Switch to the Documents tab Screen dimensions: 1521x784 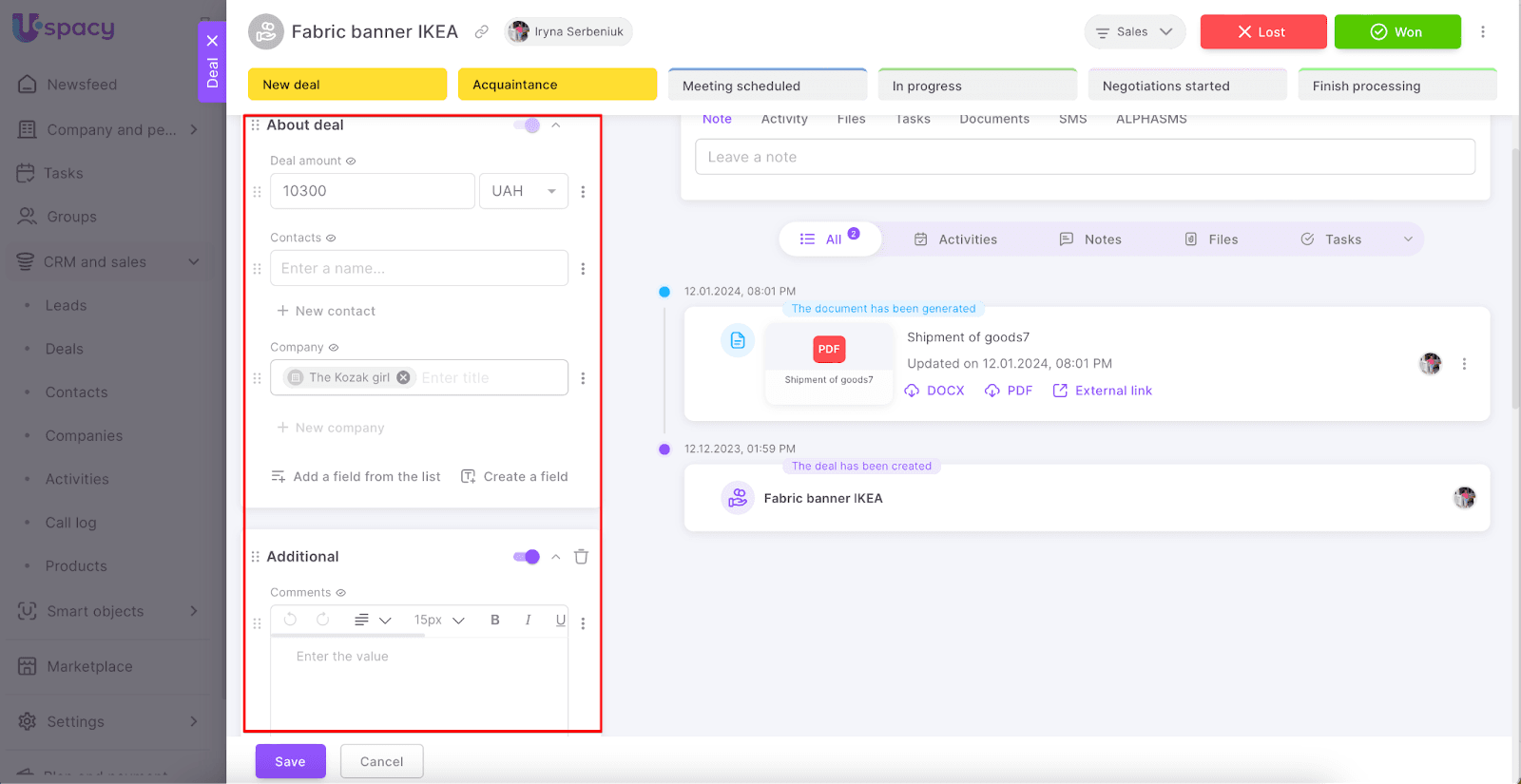click(x=993, y=119)
